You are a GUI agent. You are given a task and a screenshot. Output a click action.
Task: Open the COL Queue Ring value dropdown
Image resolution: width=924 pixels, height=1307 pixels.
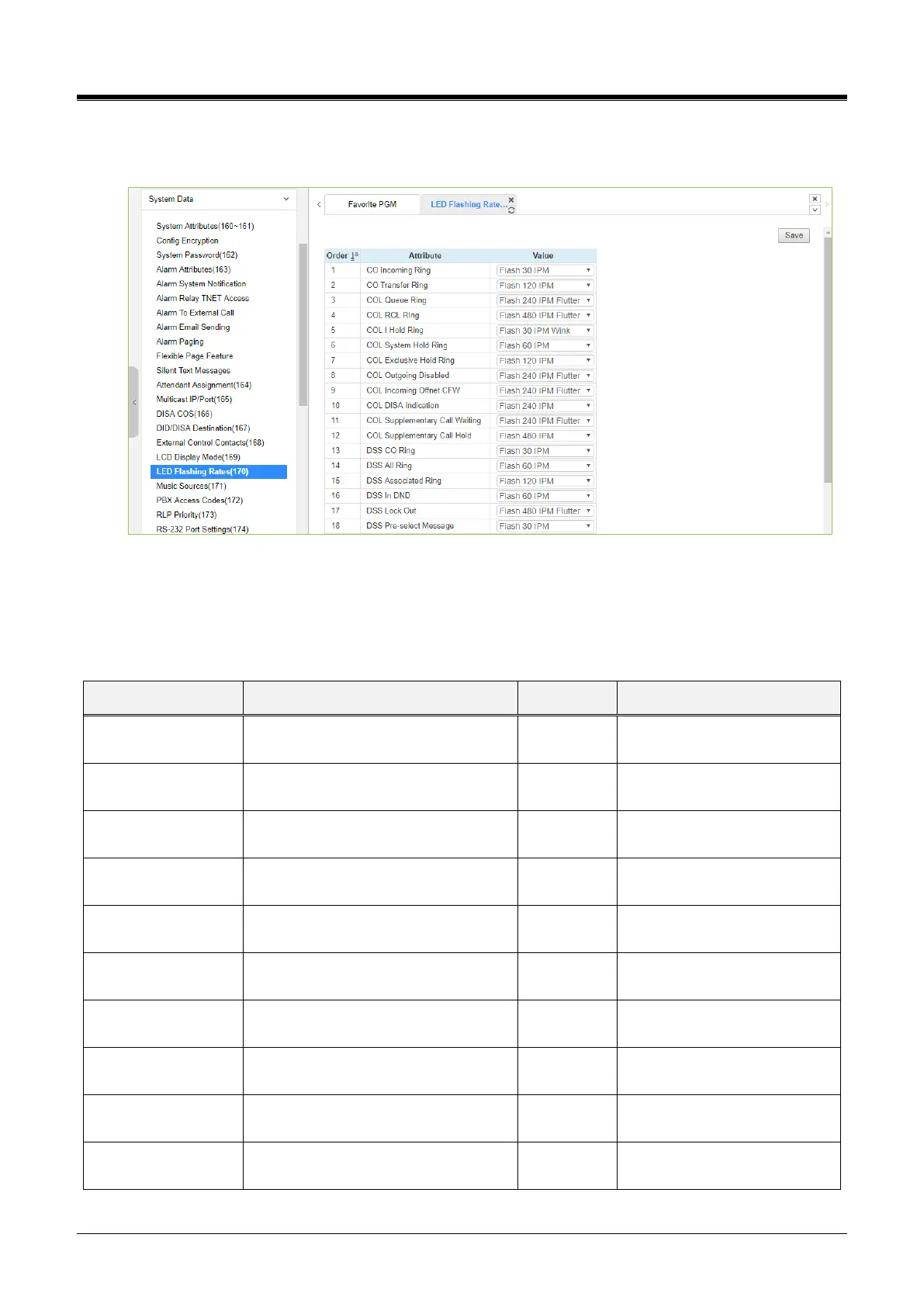(x=545, y=300)
